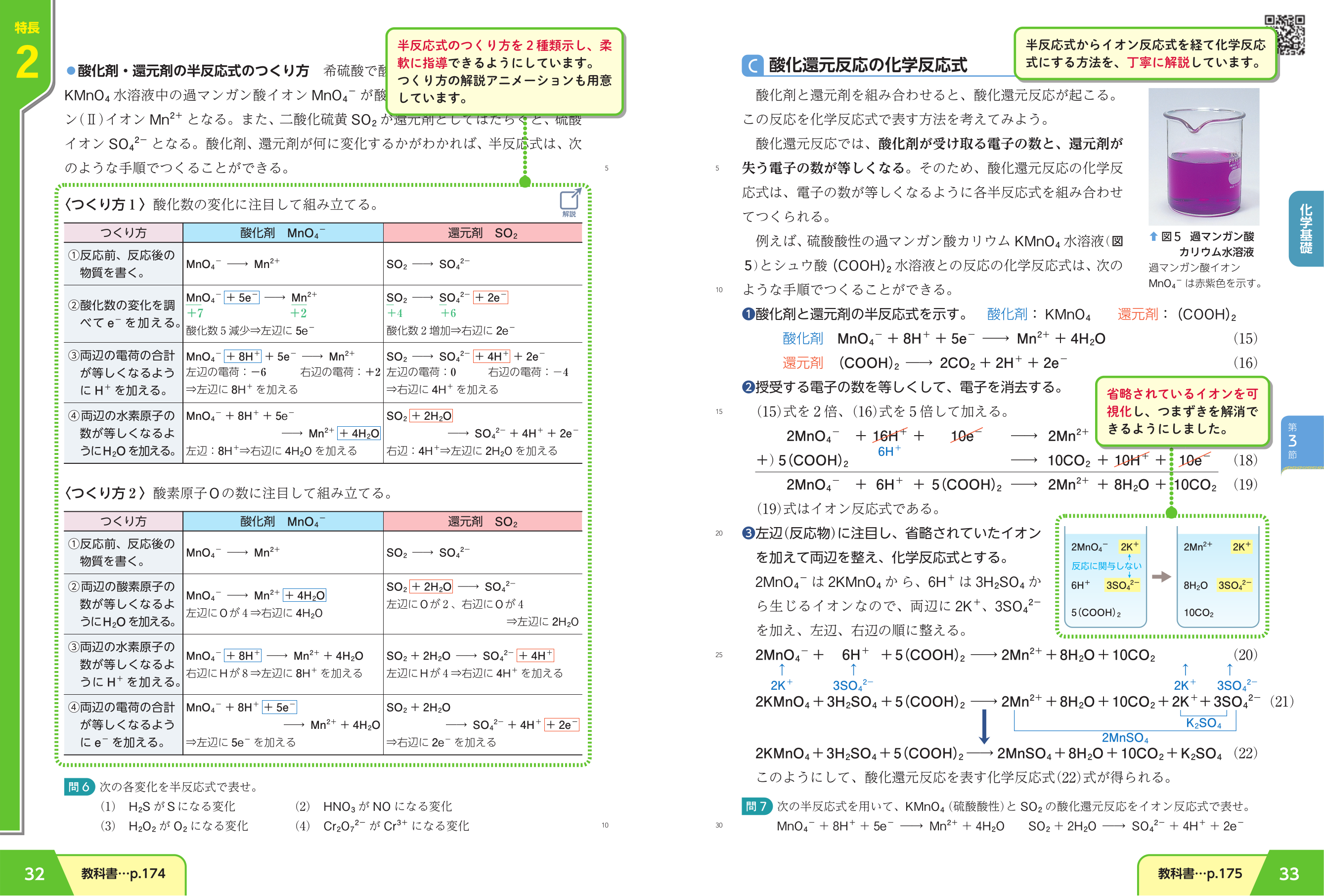Click equation number (20)
1324x896 pixels.
pyautogui.click(x=1245, y=654)
